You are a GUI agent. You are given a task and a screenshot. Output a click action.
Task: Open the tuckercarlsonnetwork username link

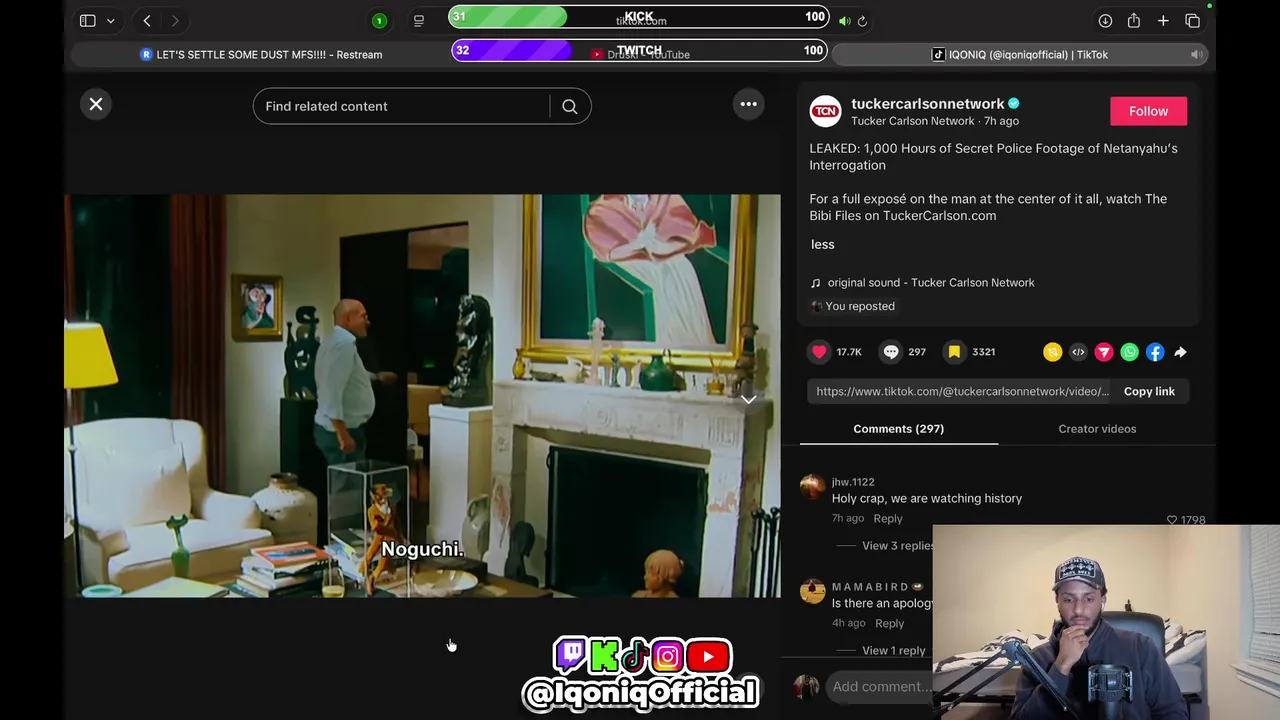coord(928,104)
